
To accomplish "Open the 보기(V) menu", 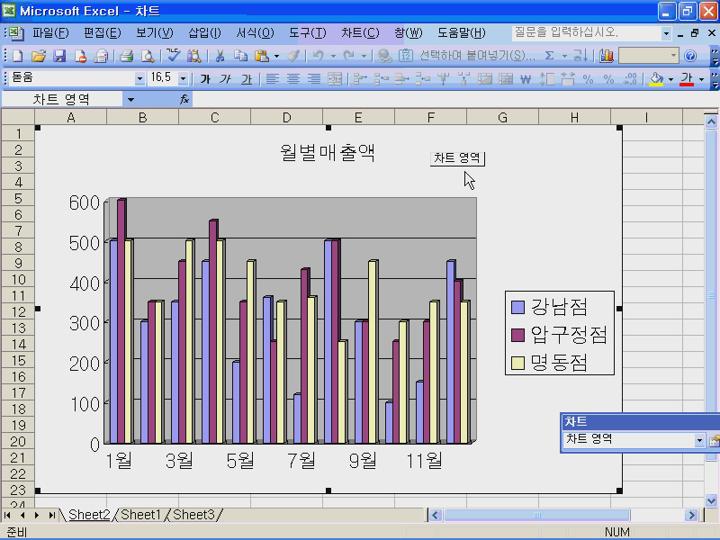I will [x=155, y=33].
